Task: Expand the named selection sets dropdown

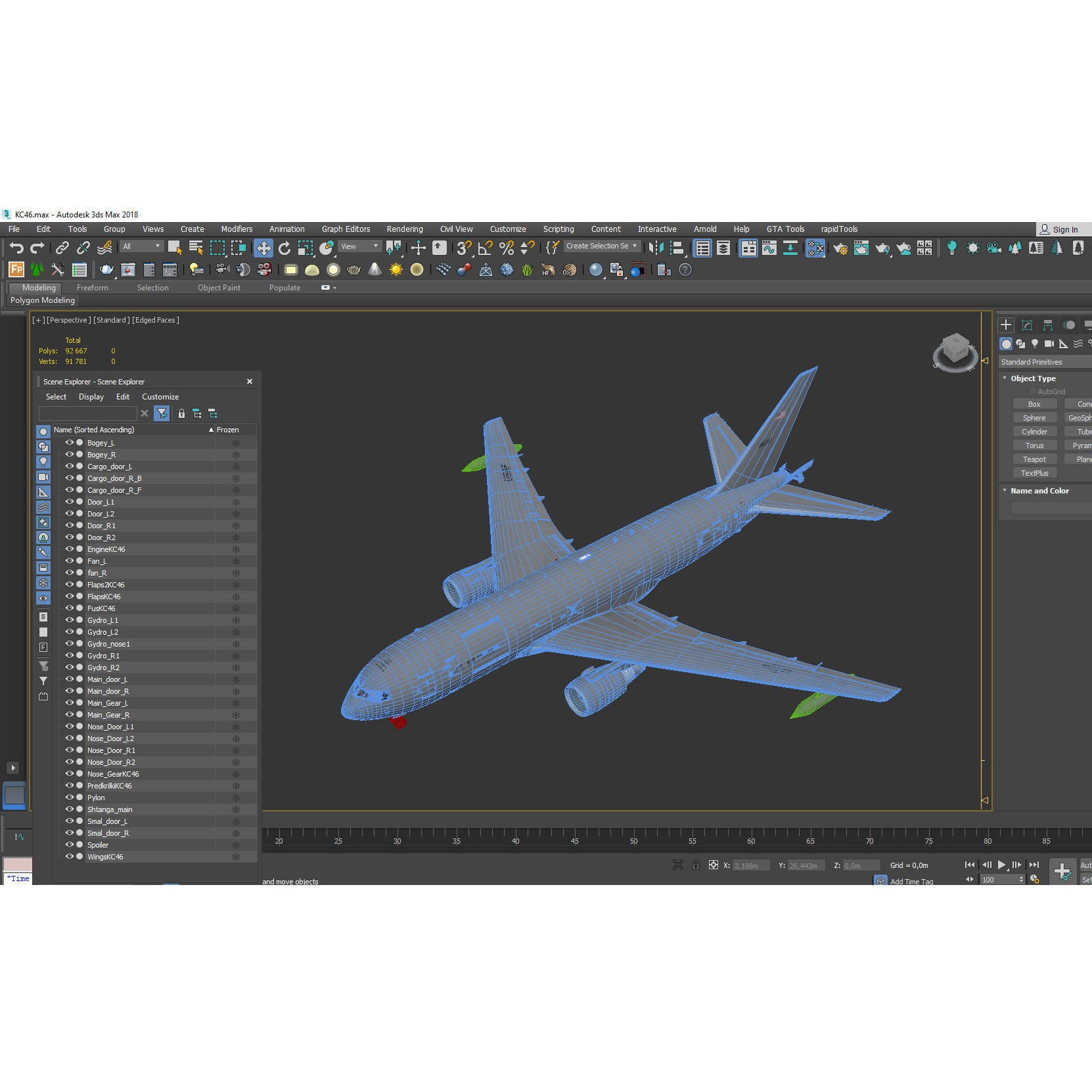Action: (x=633, y=246)
